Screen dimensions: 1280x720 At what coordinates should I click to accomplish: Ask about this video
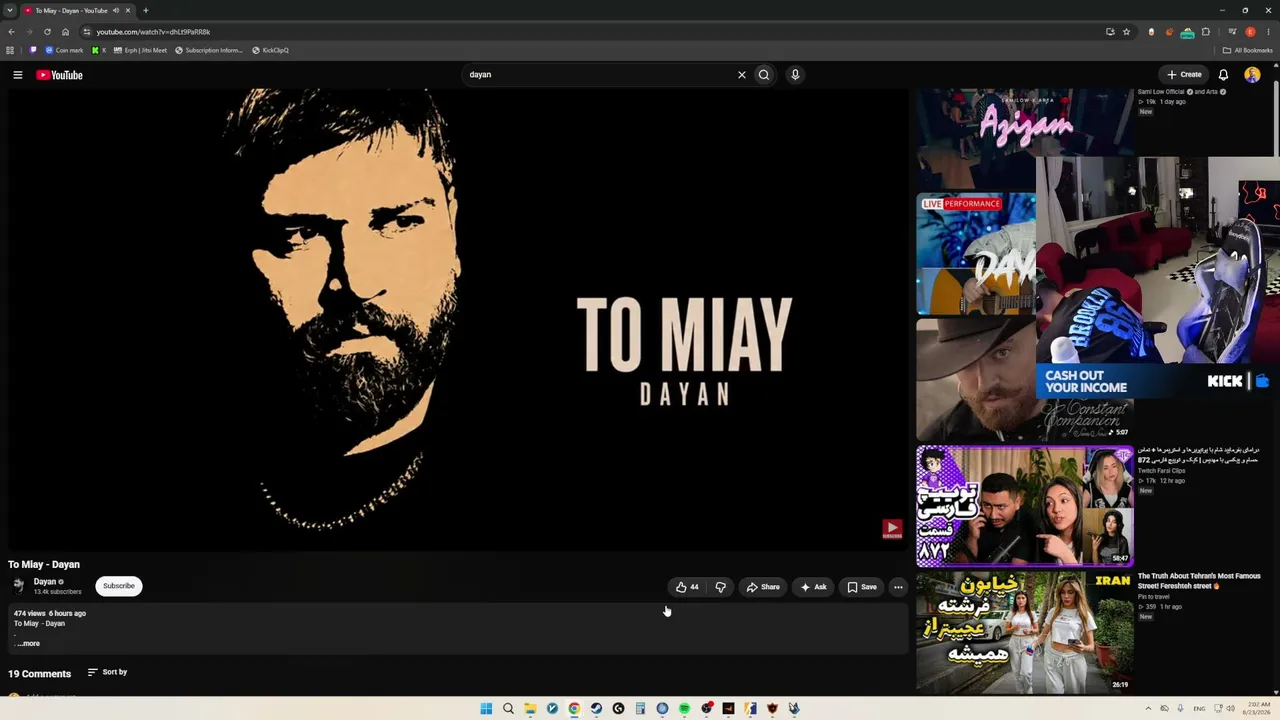click(813, 587)
